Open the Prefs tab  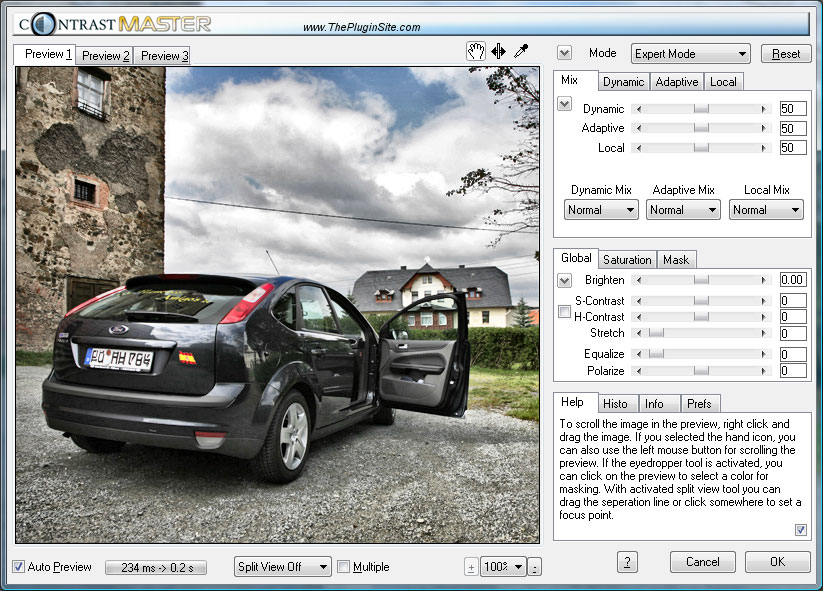pyautogui.click(x=699, y=404)
